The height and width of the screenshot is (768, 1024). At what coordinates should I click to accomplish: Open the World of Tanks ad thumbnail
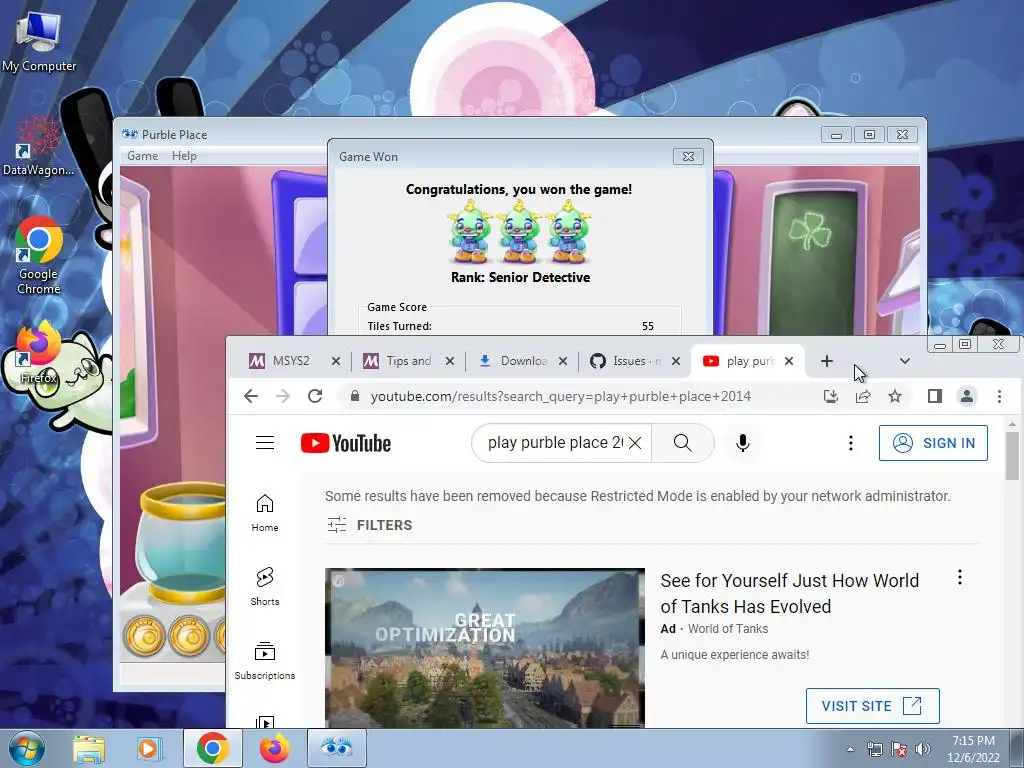point(485,648)
